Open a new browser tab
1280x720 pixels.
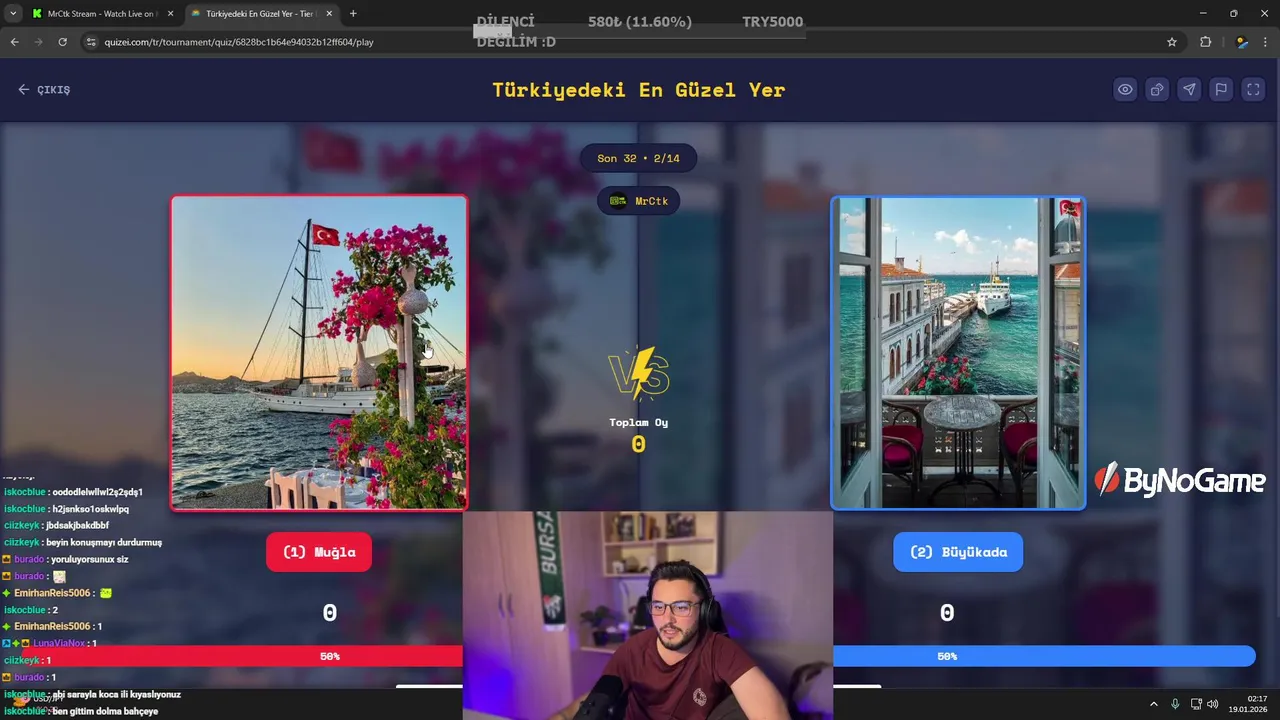click(353, 14)
